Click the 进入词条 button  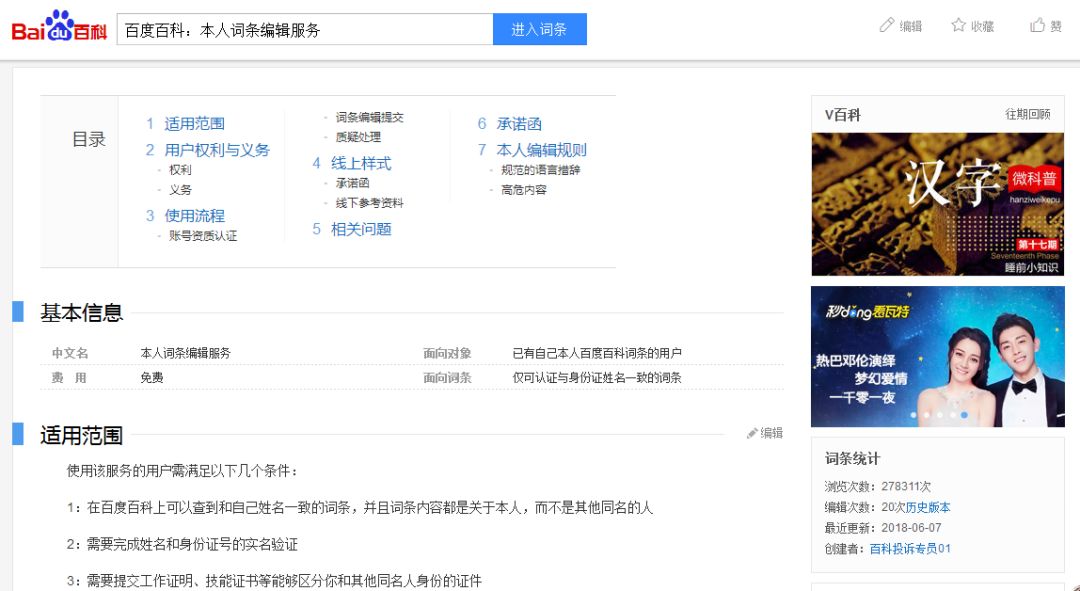coord(539,30)
